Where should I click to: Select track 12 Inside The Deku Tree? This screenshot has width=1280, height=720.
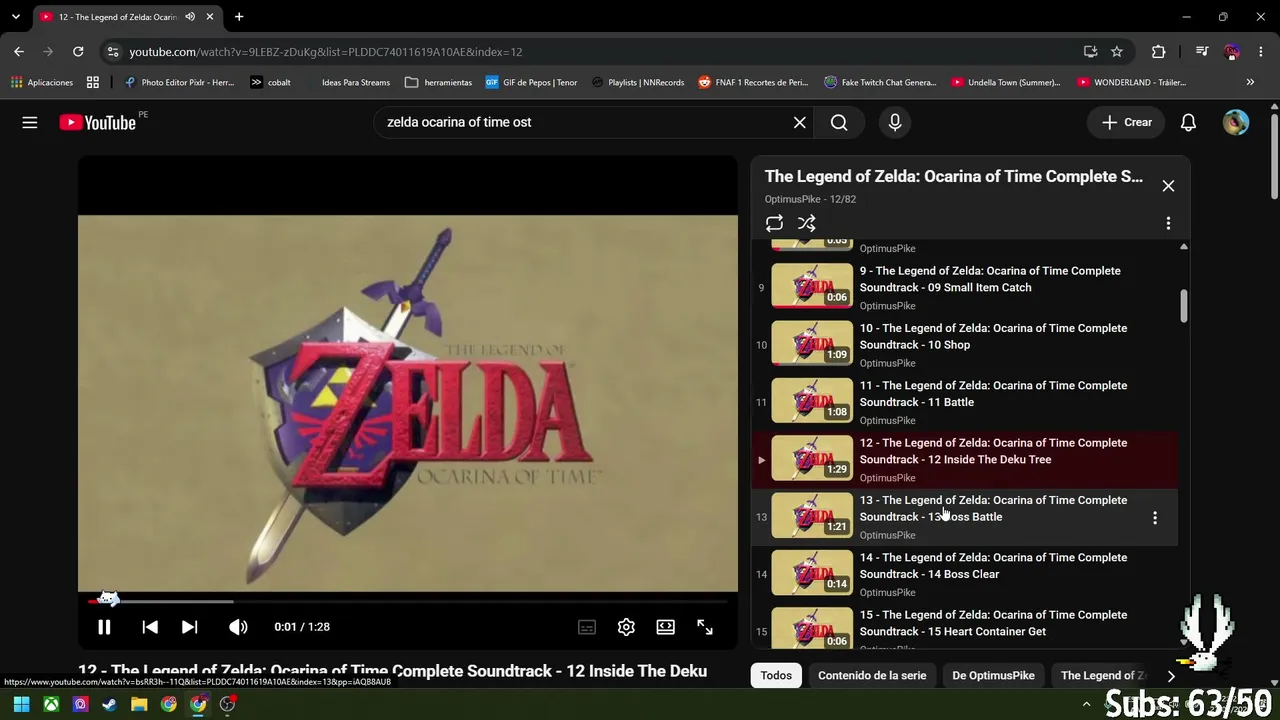pyautogui.click(x=965, y=460)
